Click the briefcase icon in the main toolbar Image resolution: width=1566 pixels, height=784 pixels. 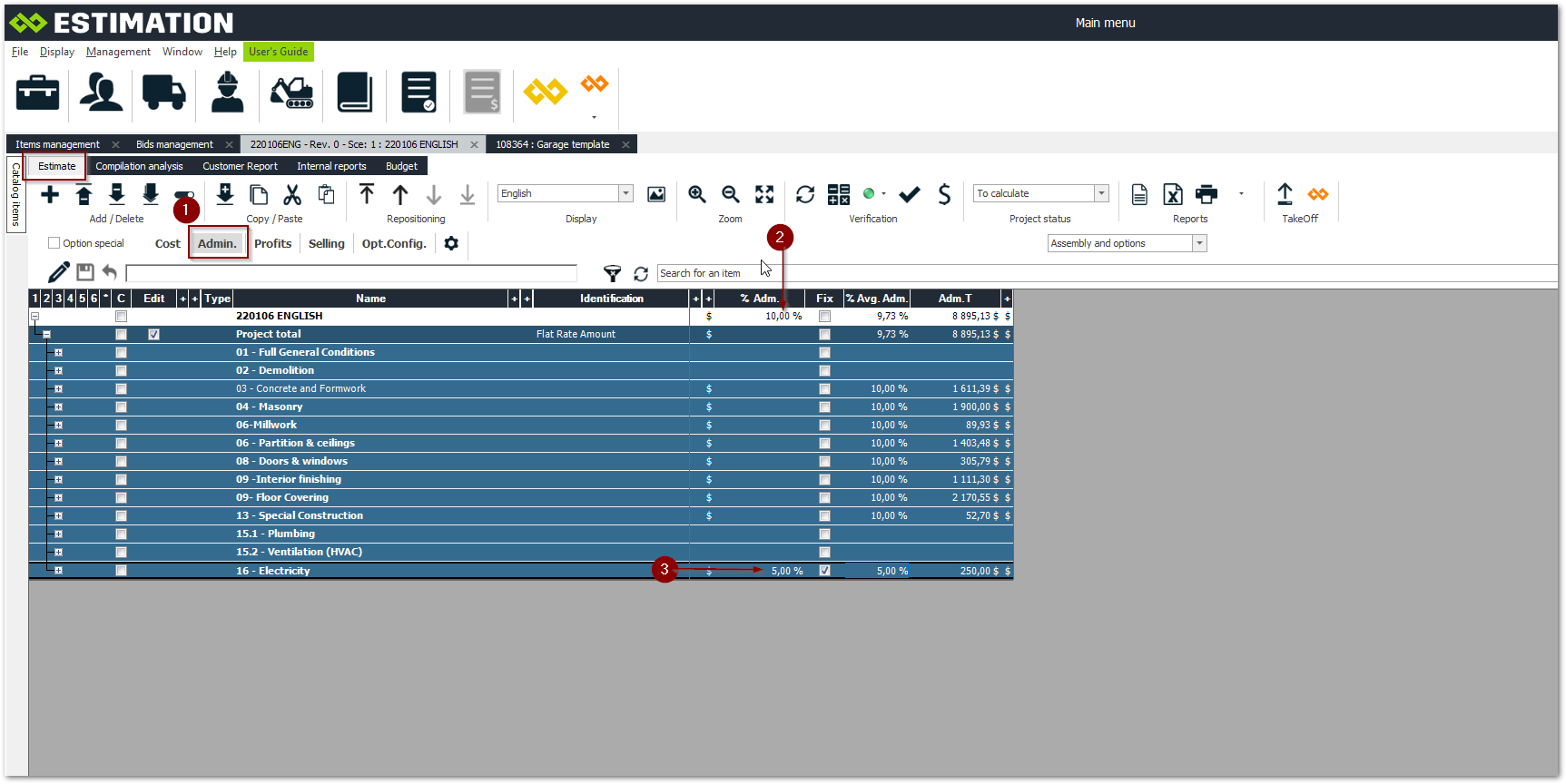pos(37,93)
